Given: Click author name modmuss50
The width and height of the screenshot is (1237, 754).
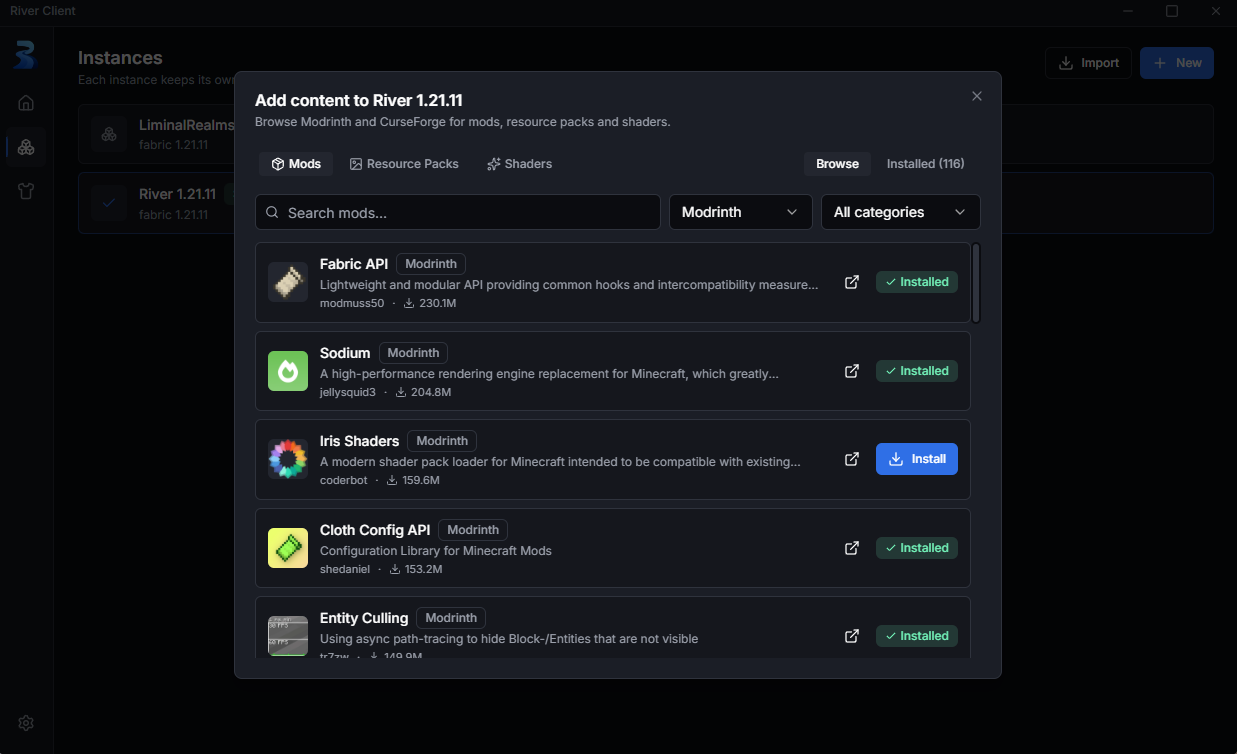Looking at the screenshot, I should 352,303.
